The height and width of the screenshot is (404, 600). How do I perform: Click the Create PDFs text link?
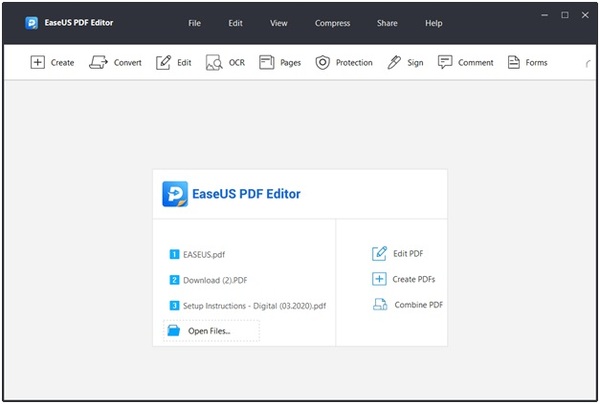click(x=414, y=279)
